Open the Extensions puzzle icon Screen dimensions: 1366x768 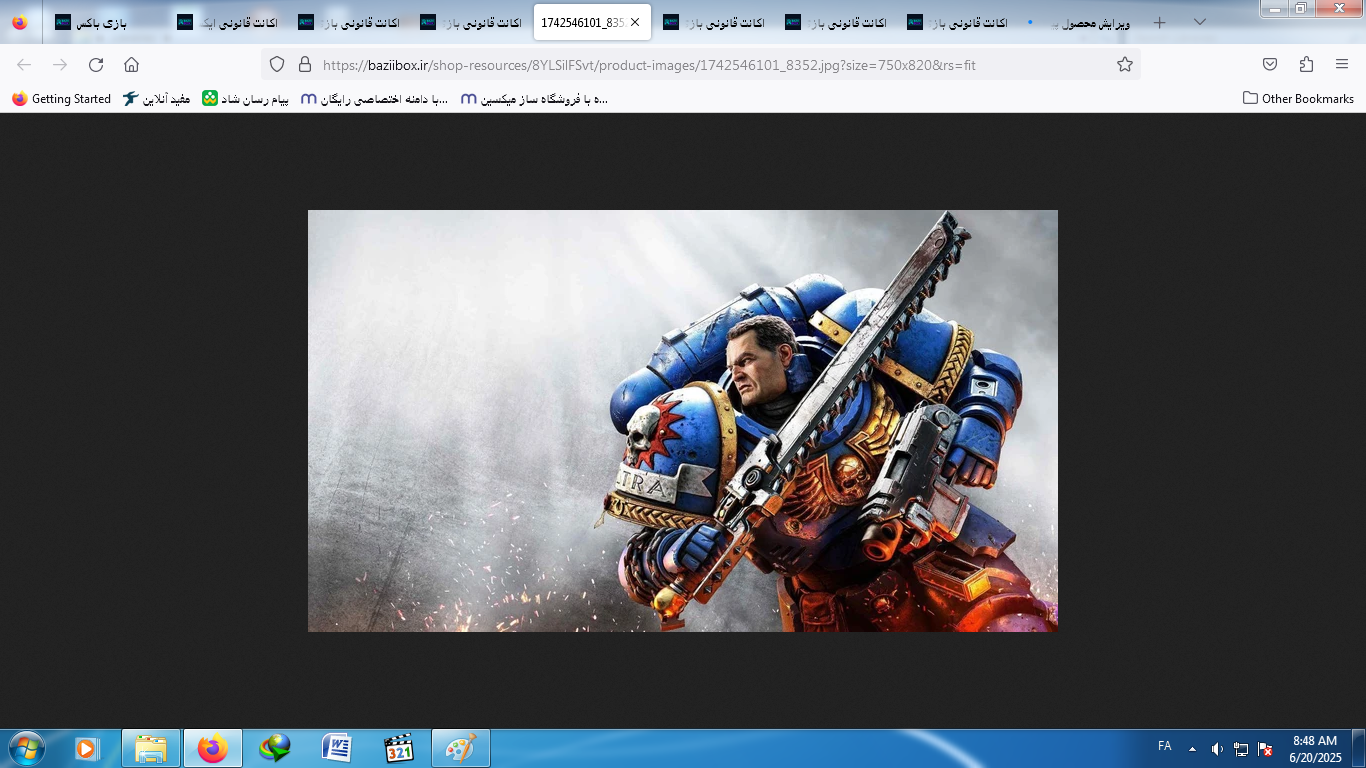click(x=1306, y=65)
